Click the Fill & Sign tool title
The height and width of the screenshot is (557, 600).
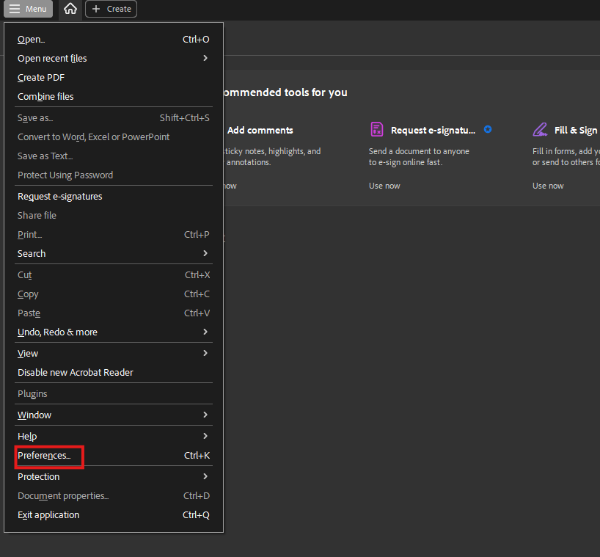tap(576, 130)
